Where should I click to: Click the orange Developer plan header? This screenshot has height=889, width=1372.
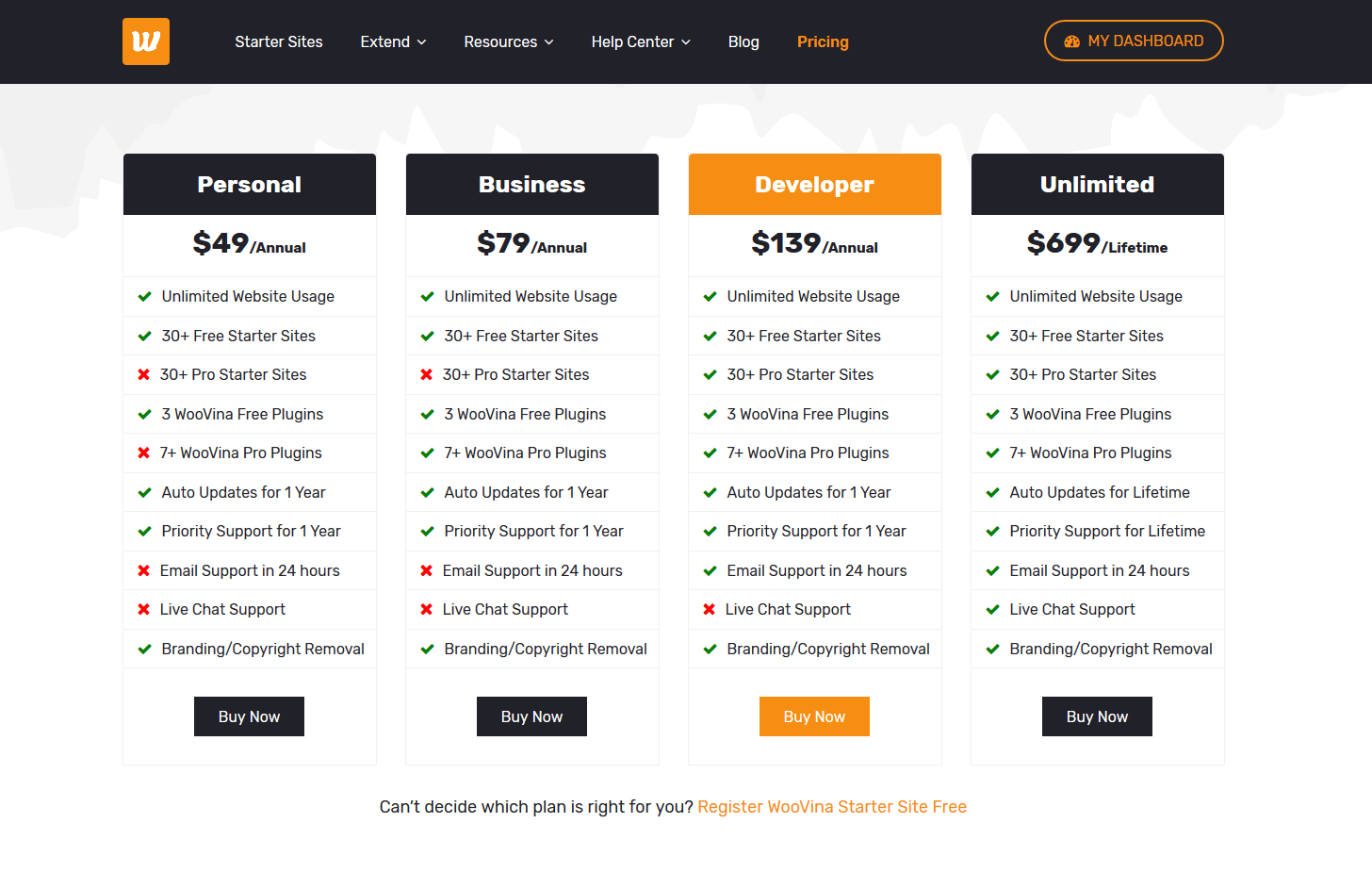[815, 184]
